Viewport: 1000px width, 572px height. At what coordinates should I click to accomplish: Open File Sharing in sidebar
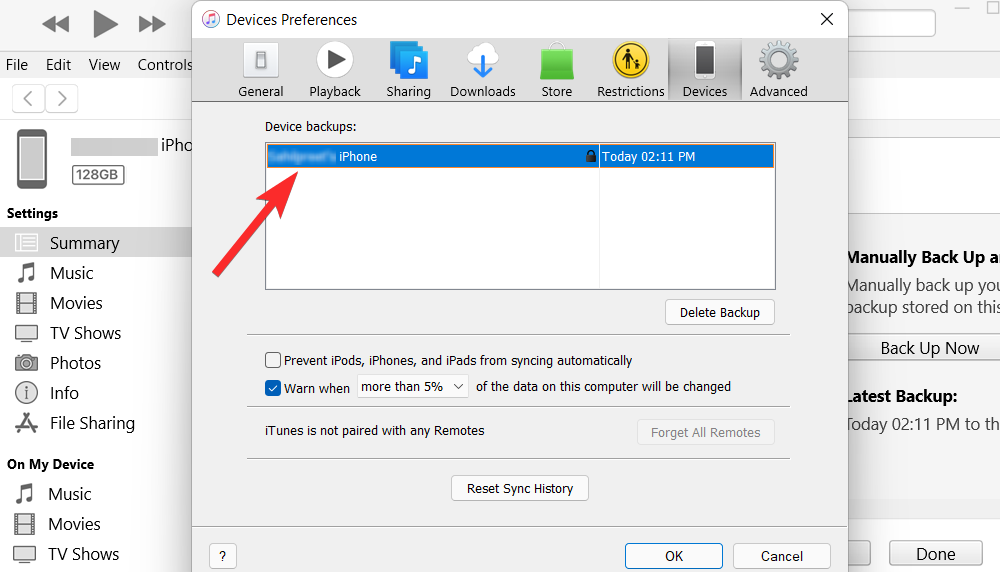coord(92,423)
